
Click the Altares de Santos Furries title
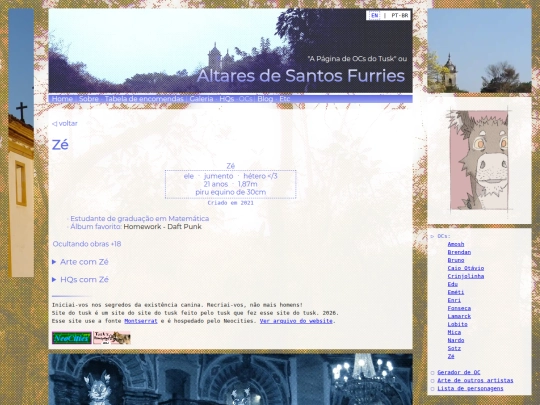[x=301, y=75]
